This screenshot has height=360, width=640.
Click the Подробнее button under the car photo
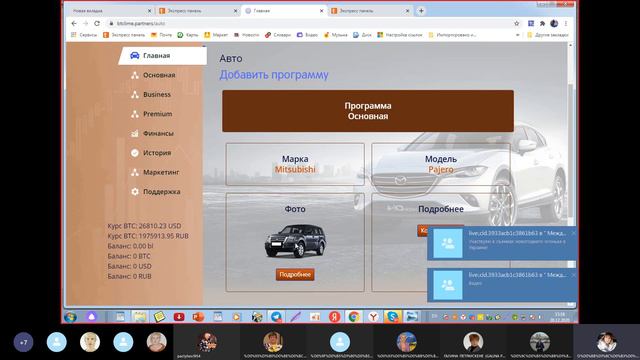pyautogui.click(x=295, y=275)
